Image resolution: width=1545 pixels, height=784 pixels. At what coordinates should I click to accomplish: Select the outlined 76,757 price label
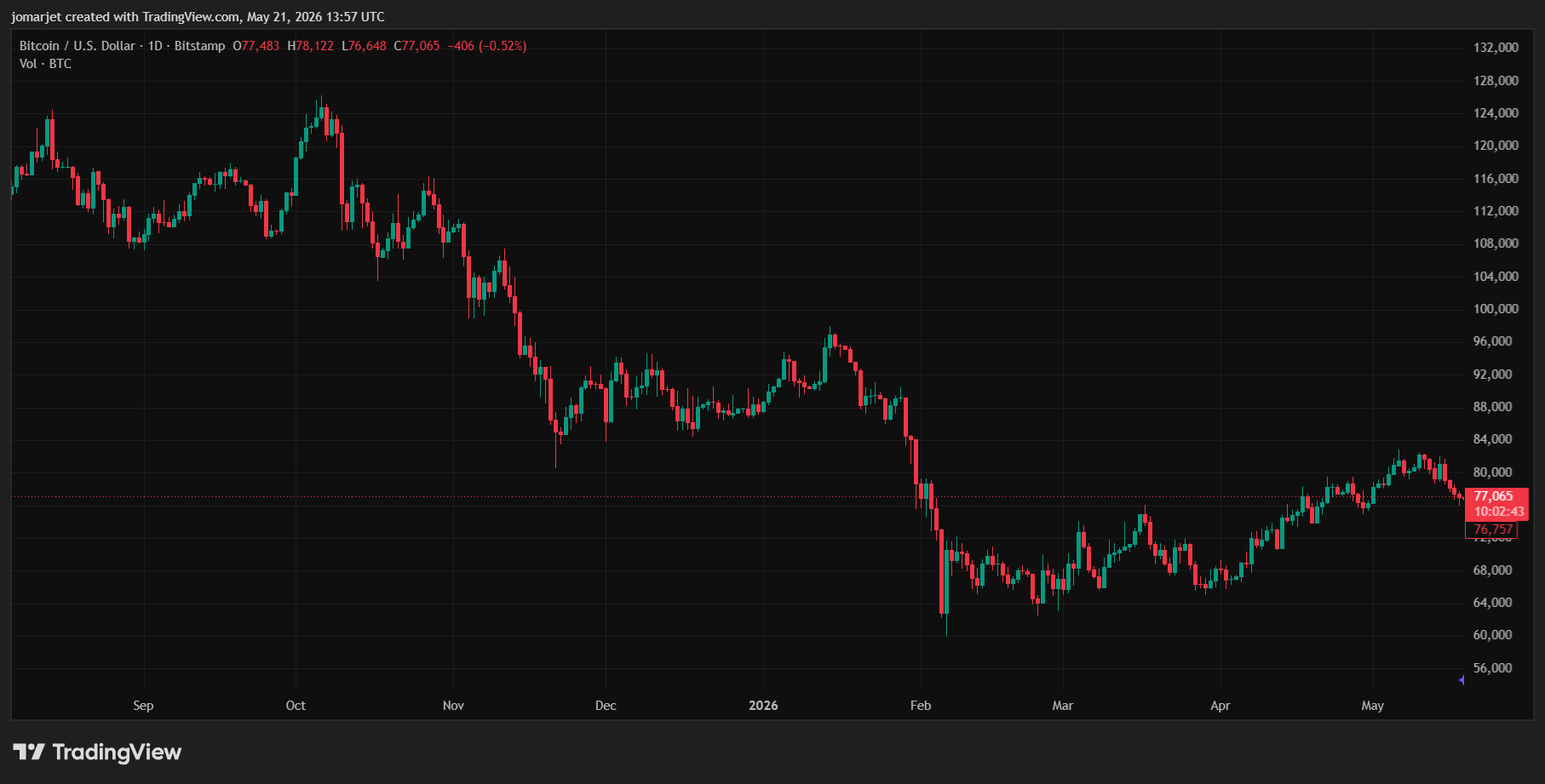click(x=1493, y=529)
